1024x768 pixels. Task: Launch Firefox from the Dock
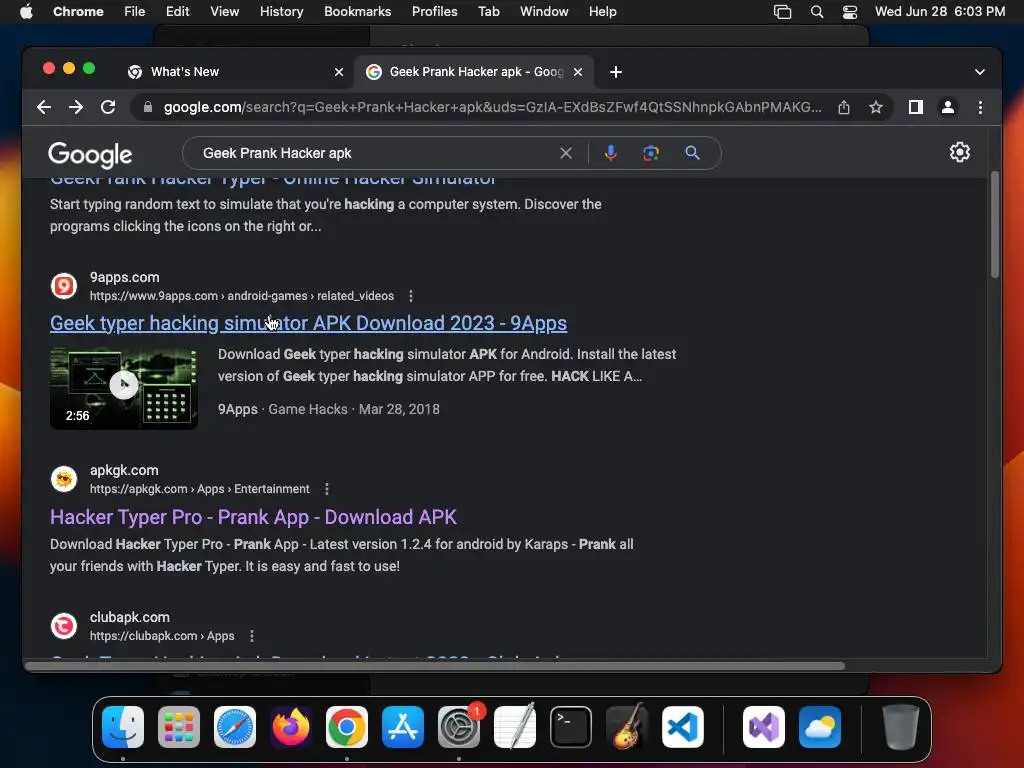291,727
